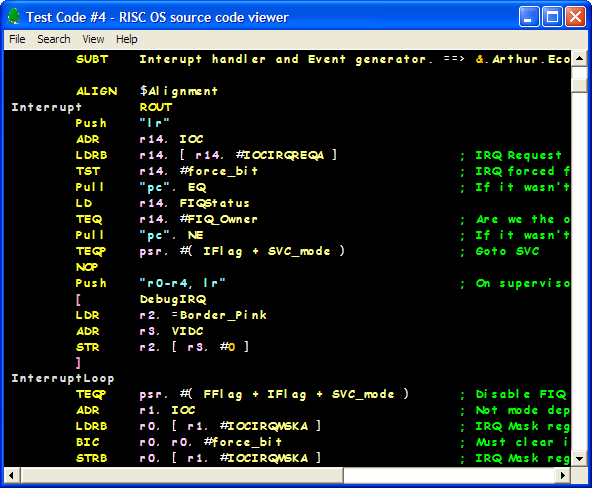Click empty horizontal scrollbar track right of thumb
The width and height of the screenshot is (592, 488).
pos(449,475)
